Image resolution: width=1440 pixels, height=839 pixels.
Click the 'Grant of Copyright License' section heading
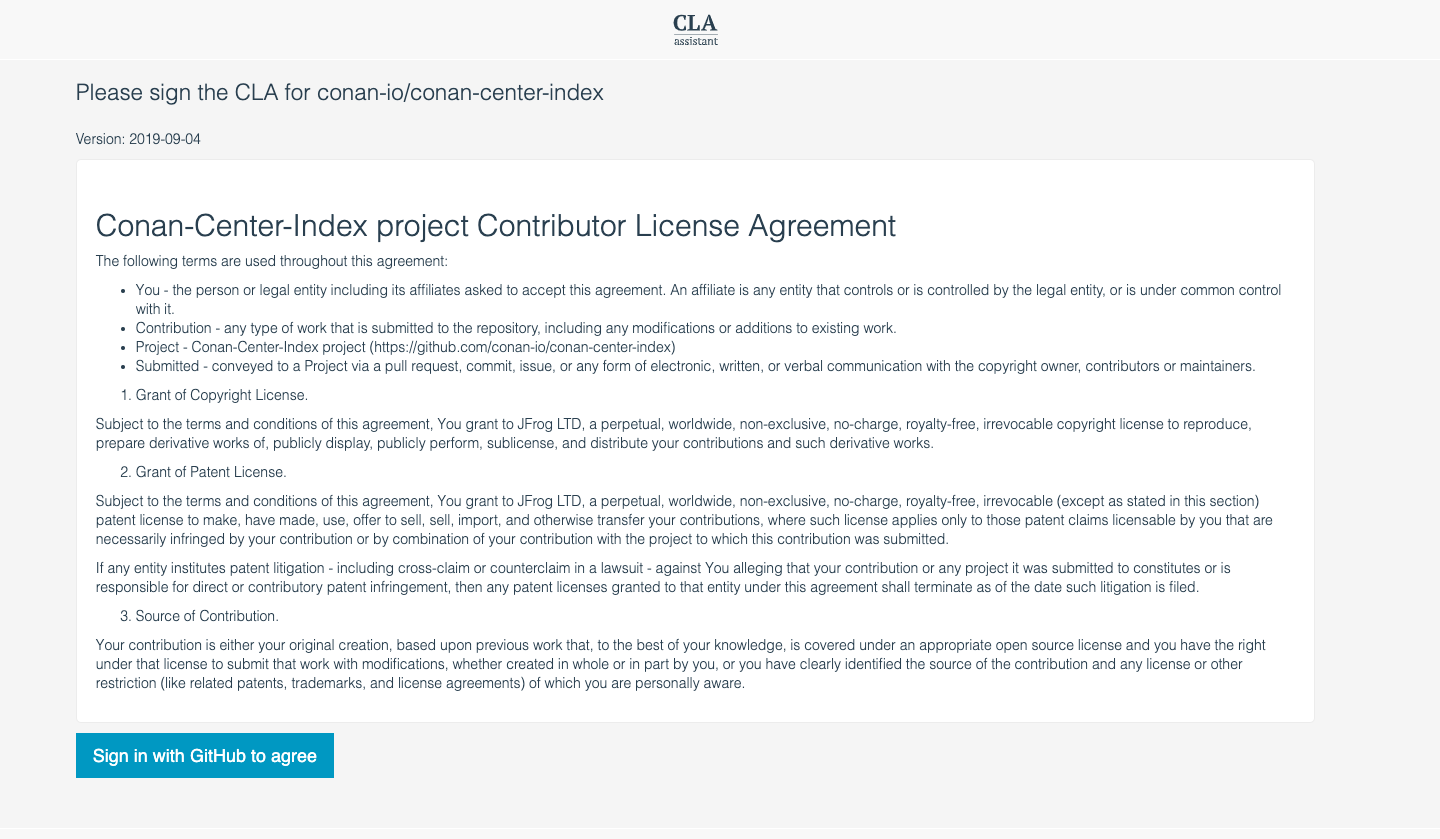pyautogui.click(x=220, y=395)
